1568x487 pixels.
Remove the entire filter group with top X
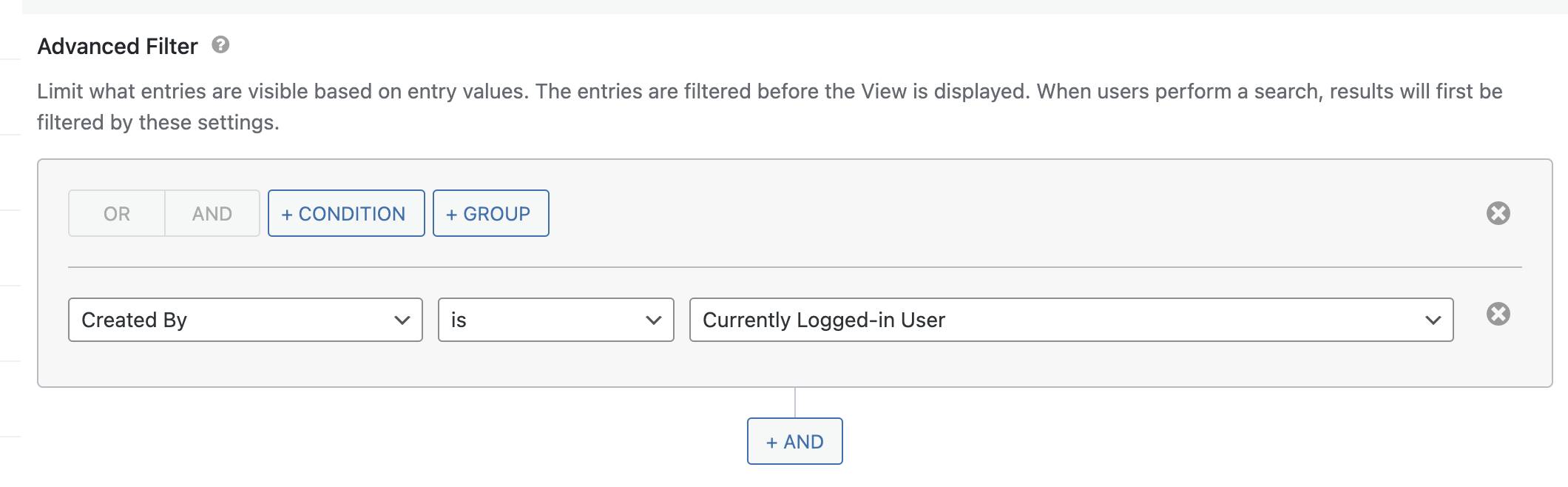click(1498, 213)
